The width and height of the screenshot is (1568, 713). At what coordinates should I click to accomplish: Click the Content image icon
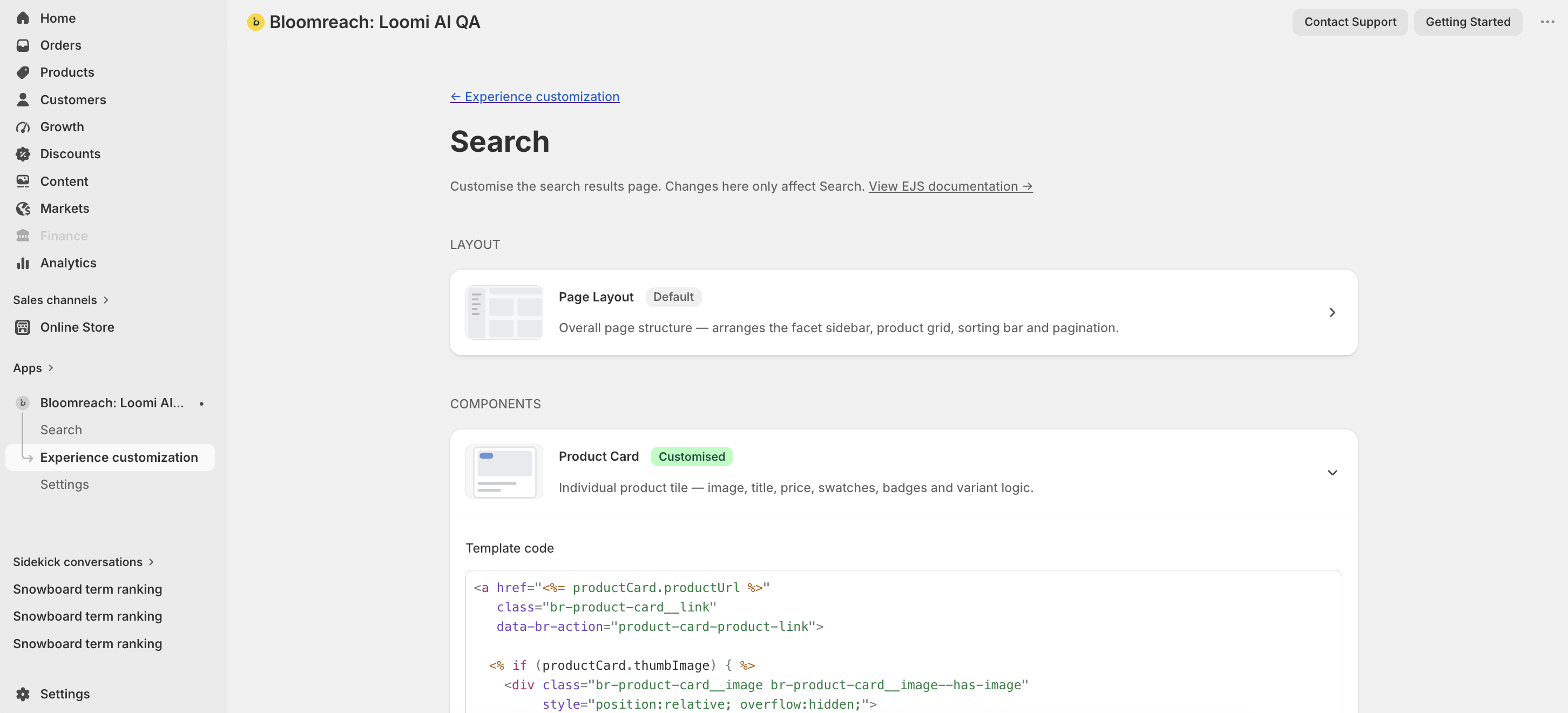[23, 181]
